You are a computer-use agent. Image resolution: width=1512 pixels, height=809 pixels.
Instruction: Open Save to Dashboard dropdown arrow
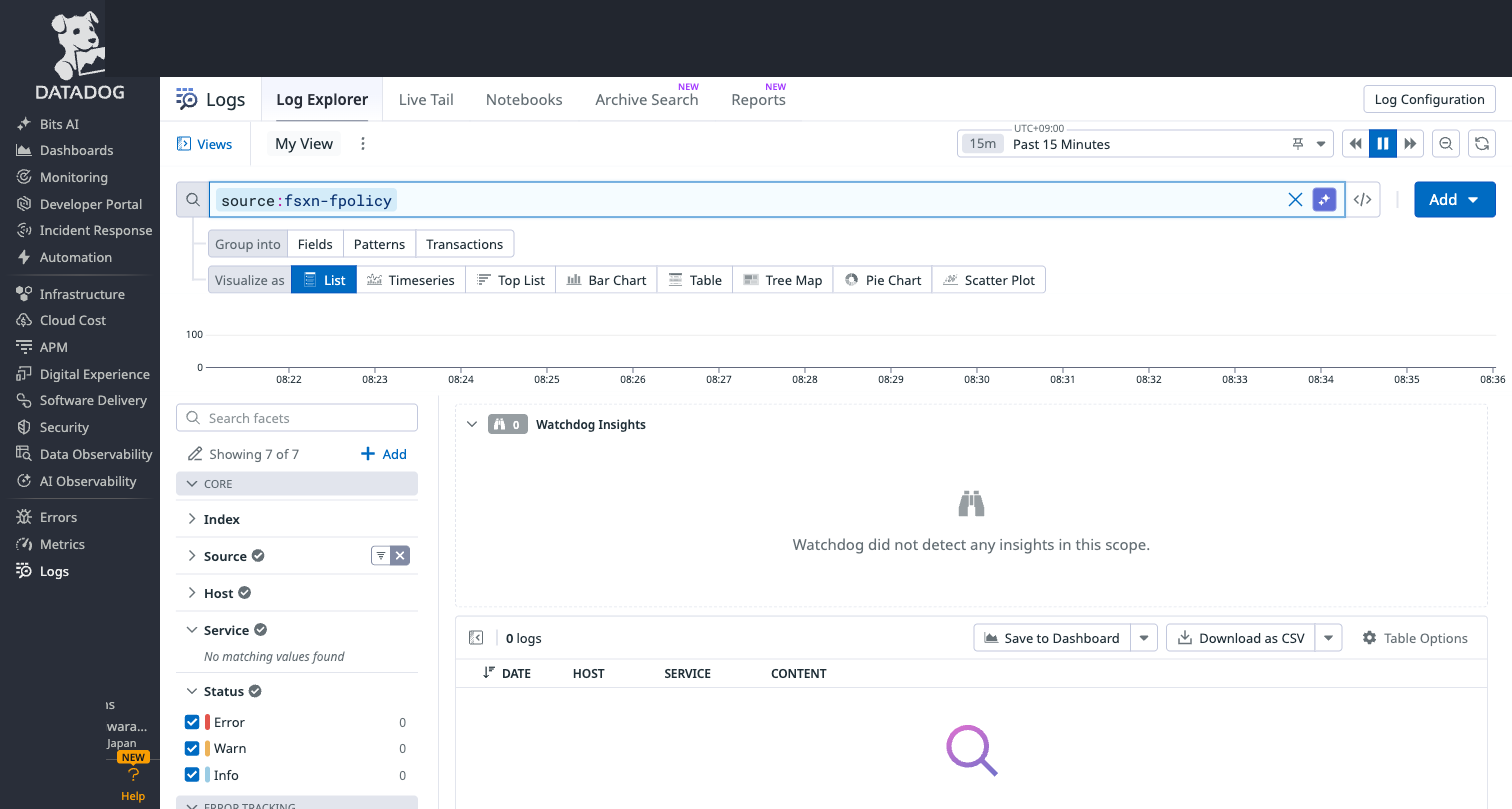[1145, 638]
